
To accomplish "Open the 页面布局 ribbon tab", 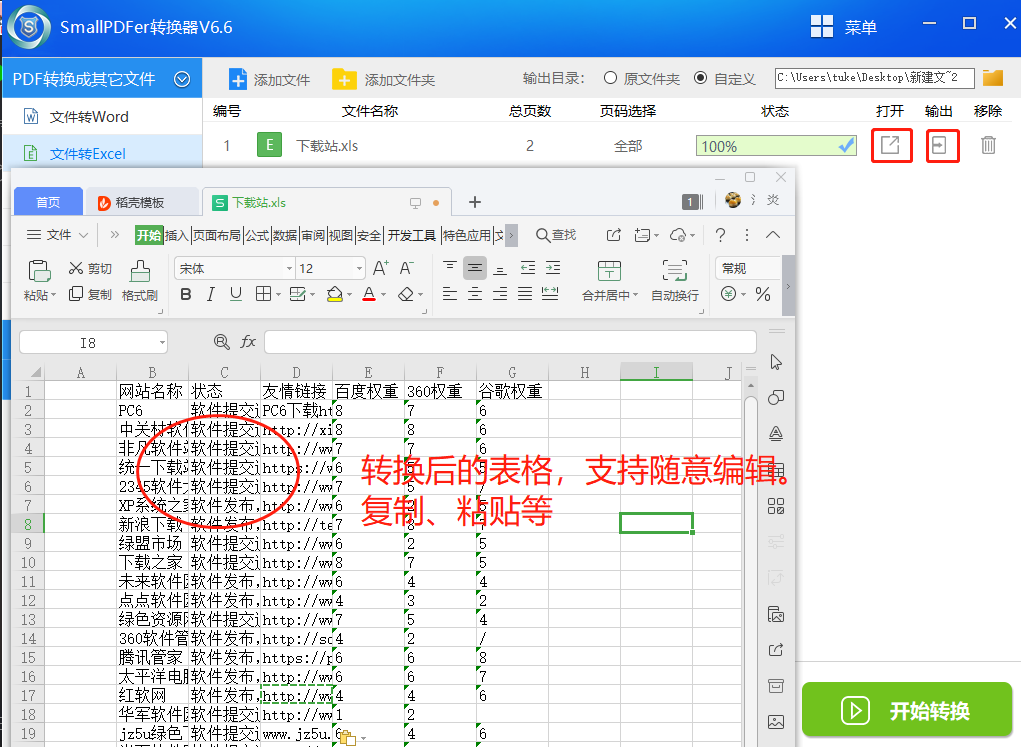I will pos(217,235).
